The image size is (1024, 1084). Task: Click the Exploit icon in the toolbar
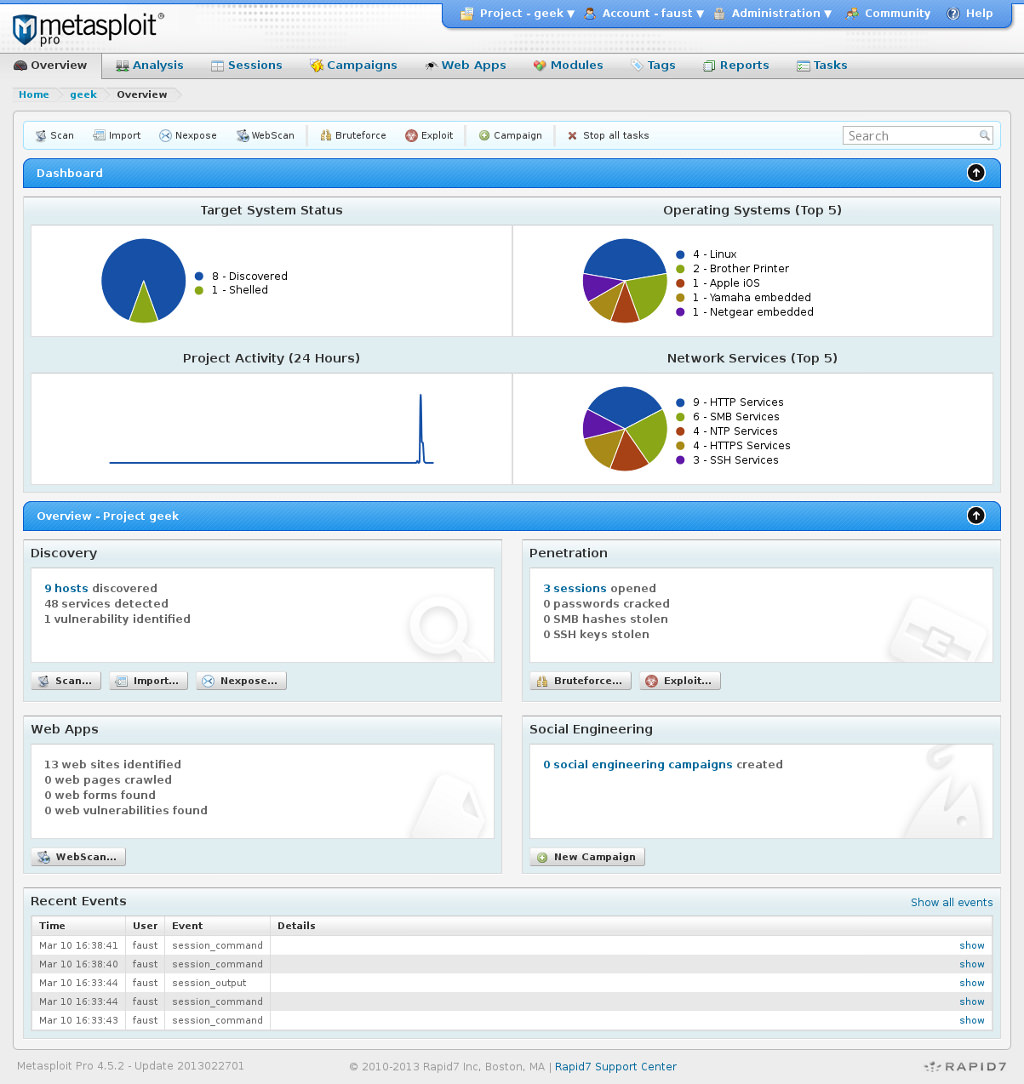pos(411,136)
